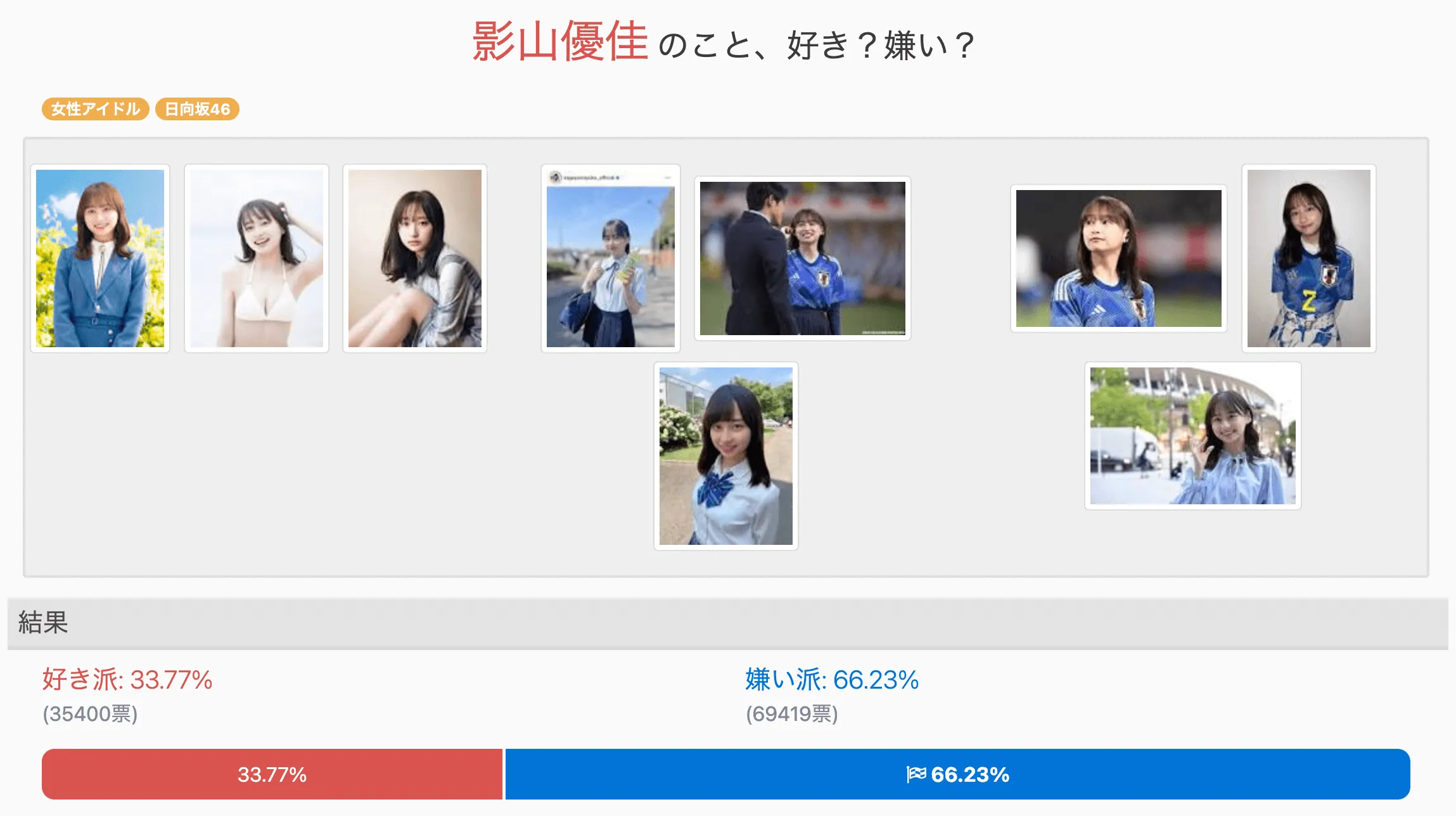Open waving photo near stadium building
The image size is (1456, 816).
point(1193,436)
